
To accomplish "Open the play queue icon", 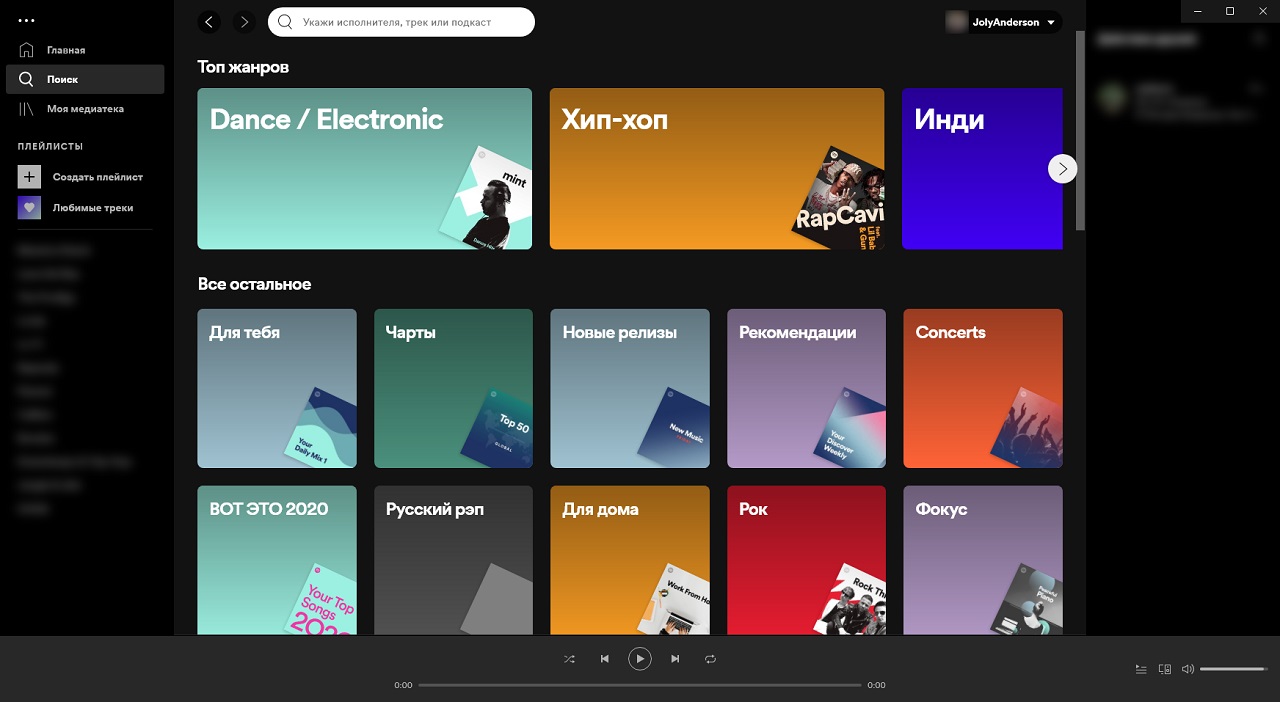I will tap(1141, 669).
